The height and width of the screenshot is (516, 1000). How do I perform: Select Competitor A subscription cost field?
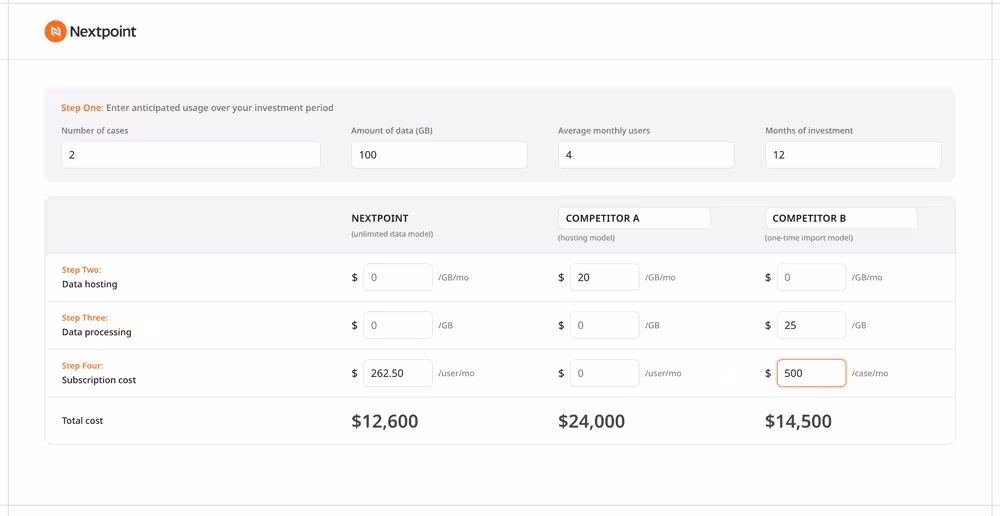pyautogui.click(x=605, y=373)
